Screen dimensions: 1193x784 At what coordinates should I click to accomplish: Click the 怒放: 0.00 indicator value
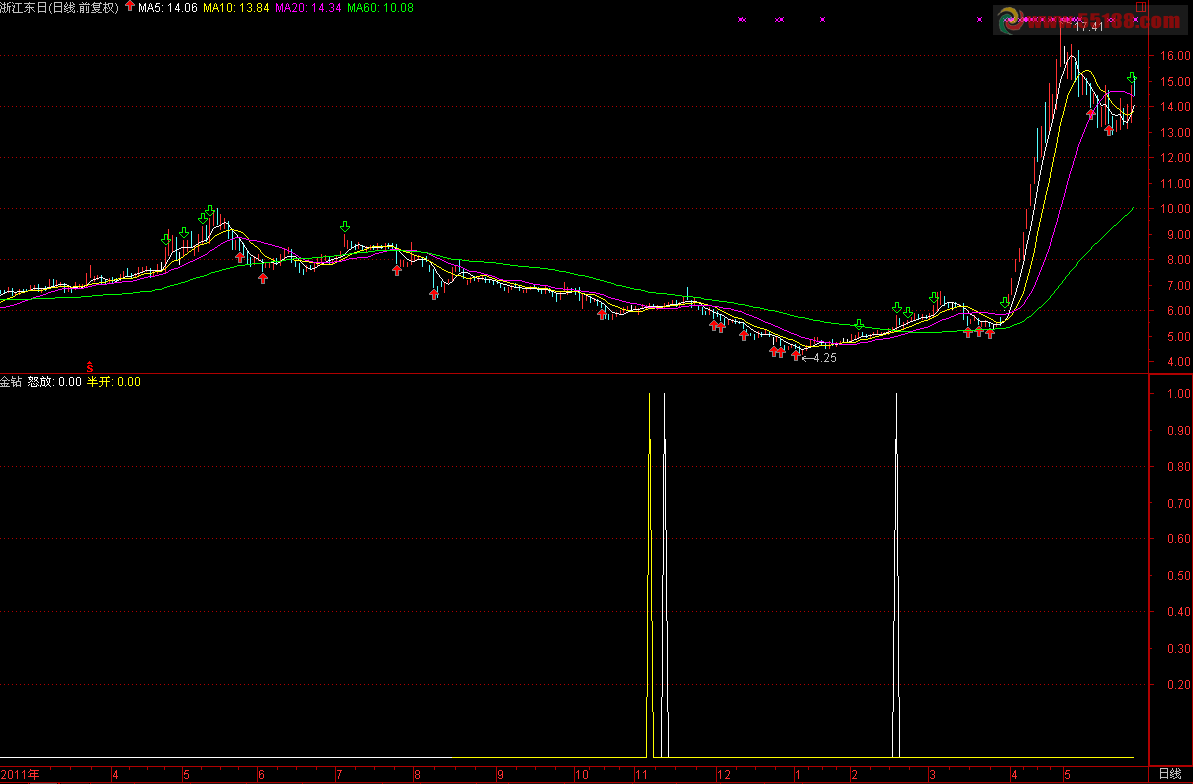55,382
